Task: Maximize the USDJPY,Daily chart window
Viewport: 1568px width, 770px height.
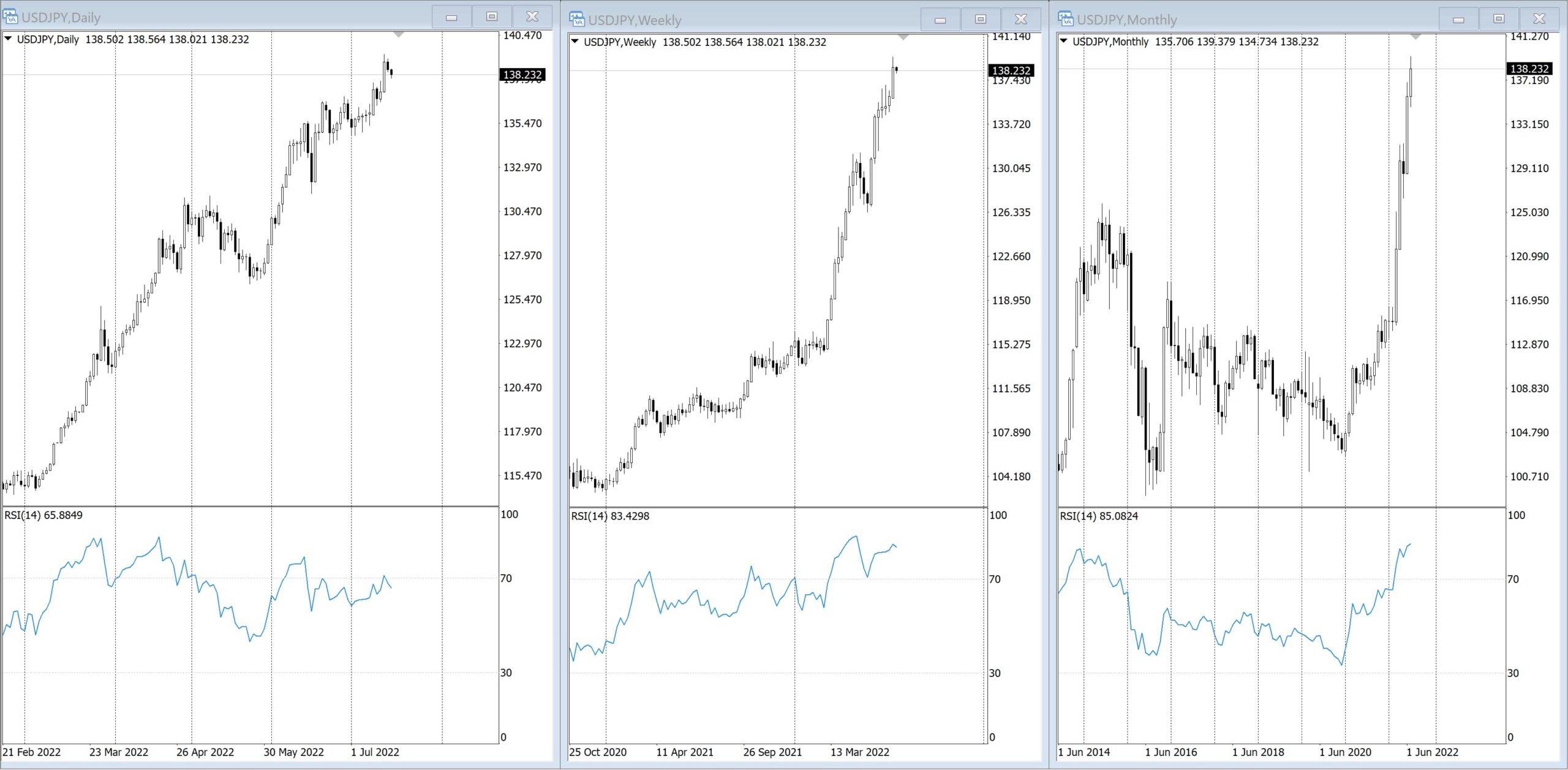Action: coord(492,17)
